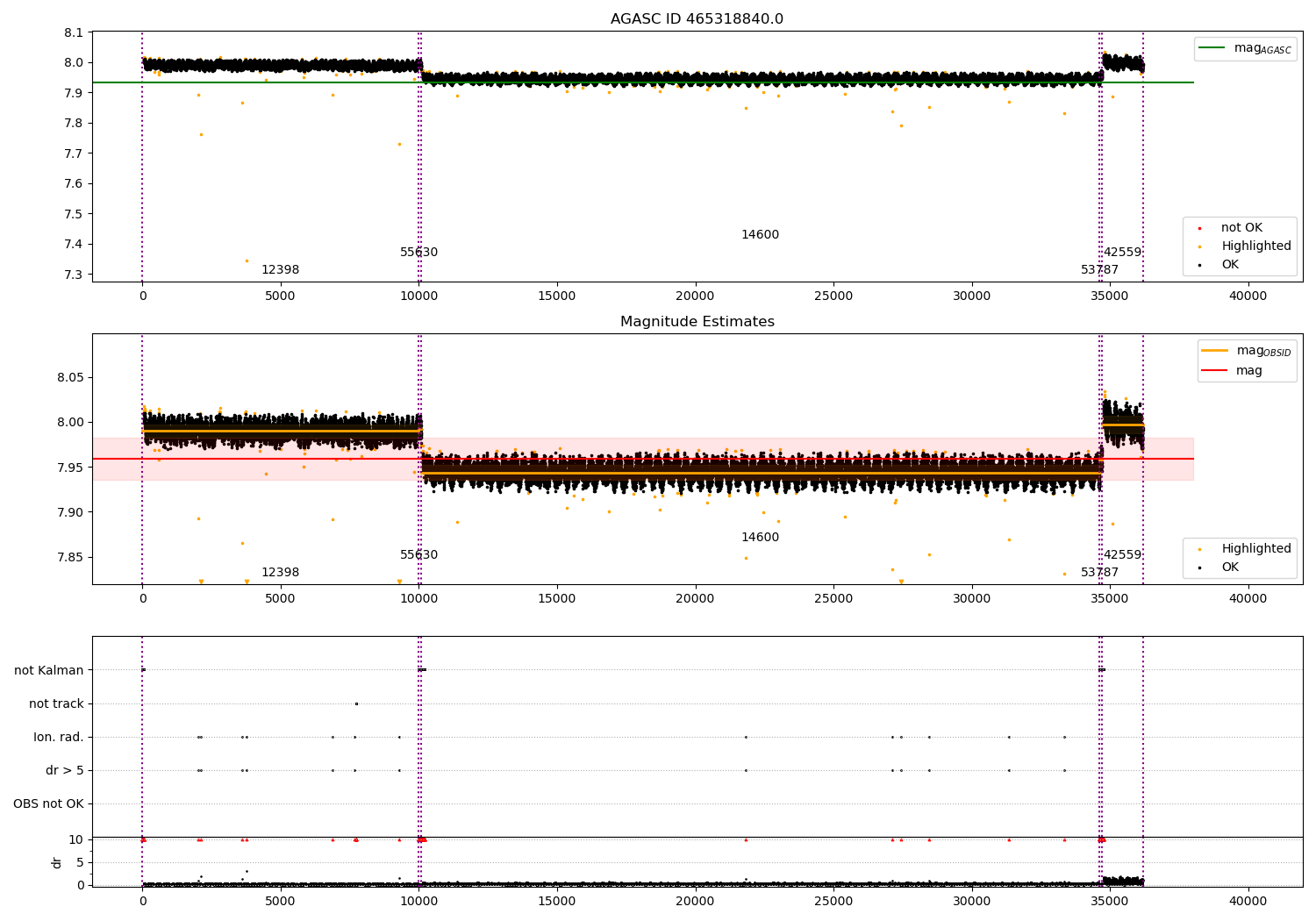
Task: Click the 'not track' axis label
Action: 56,703
